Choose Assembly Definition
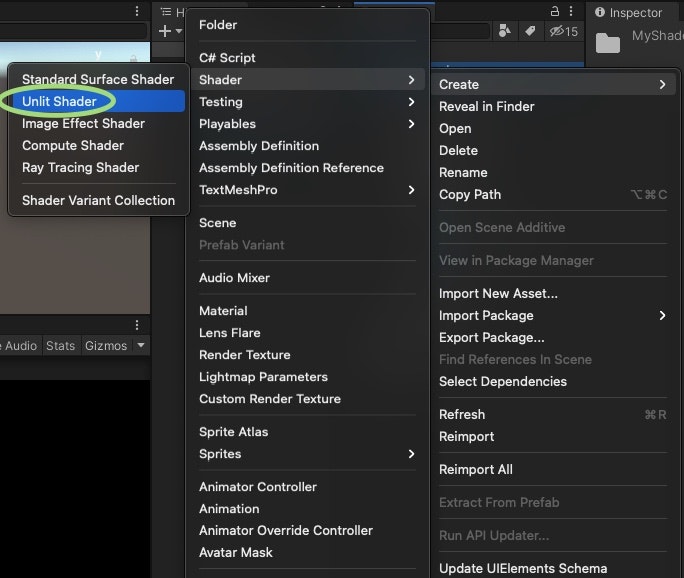Image resolution: width=684 pixels, height=578 pixels. point(308,146)
